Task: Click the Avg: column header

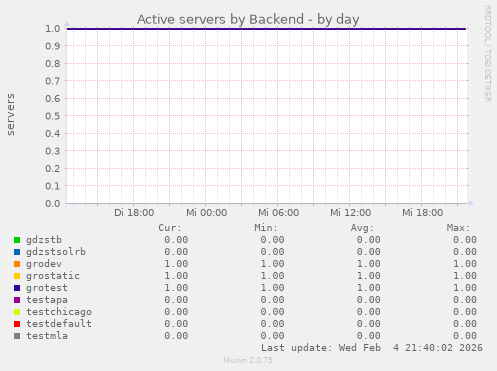Action: (x=362, y=228)
